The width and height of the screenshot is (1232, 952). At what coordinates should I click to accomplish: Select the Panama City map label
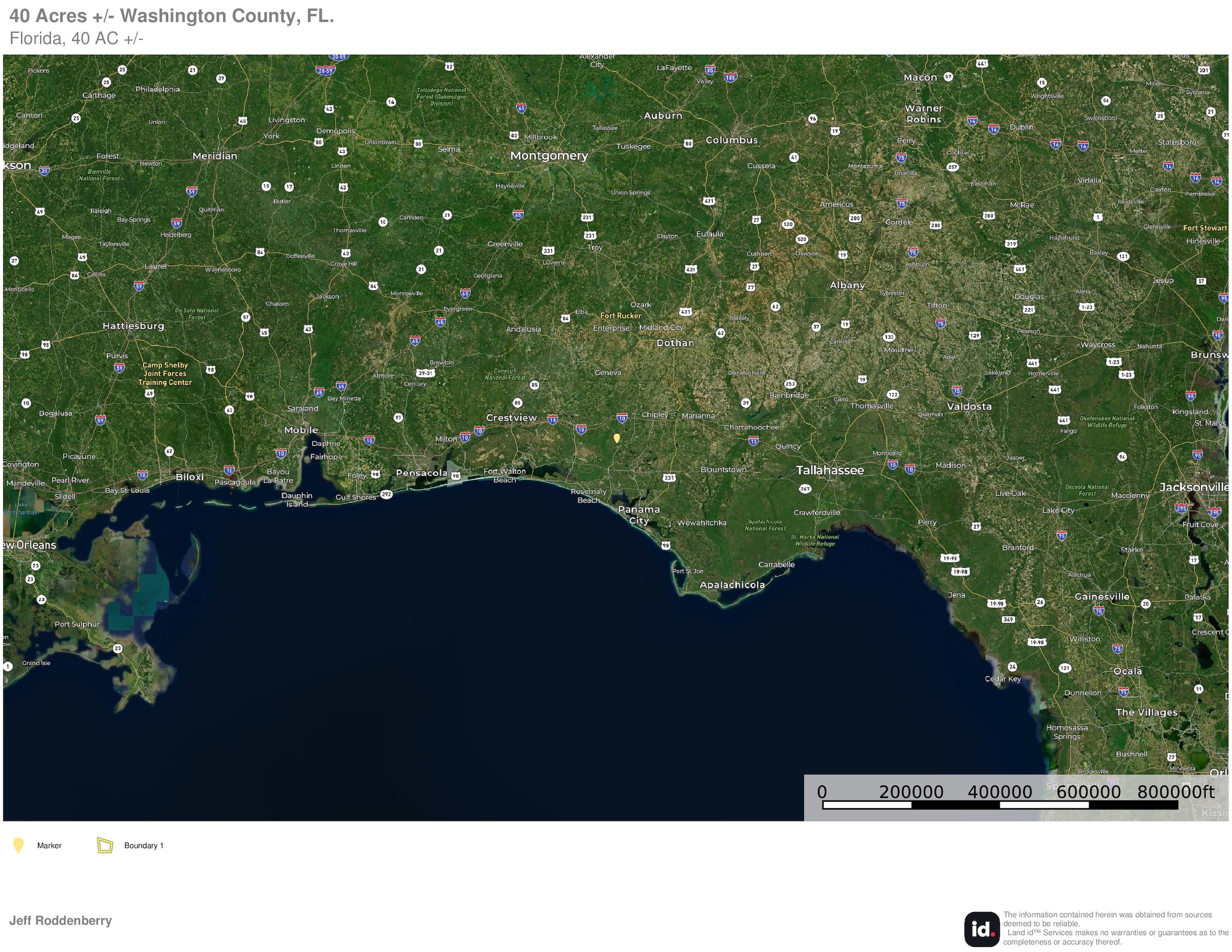pyautogui.click(x=639, y=514)
